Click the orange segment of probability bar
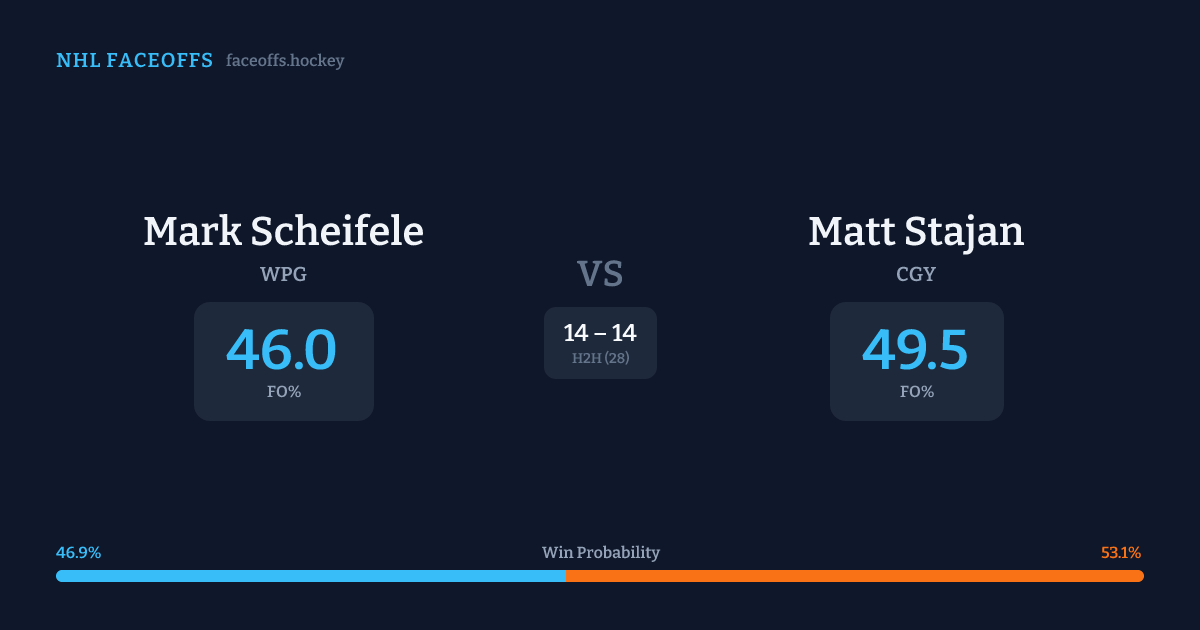Viewport: 1200px width, 630px height. click(855, 576)
